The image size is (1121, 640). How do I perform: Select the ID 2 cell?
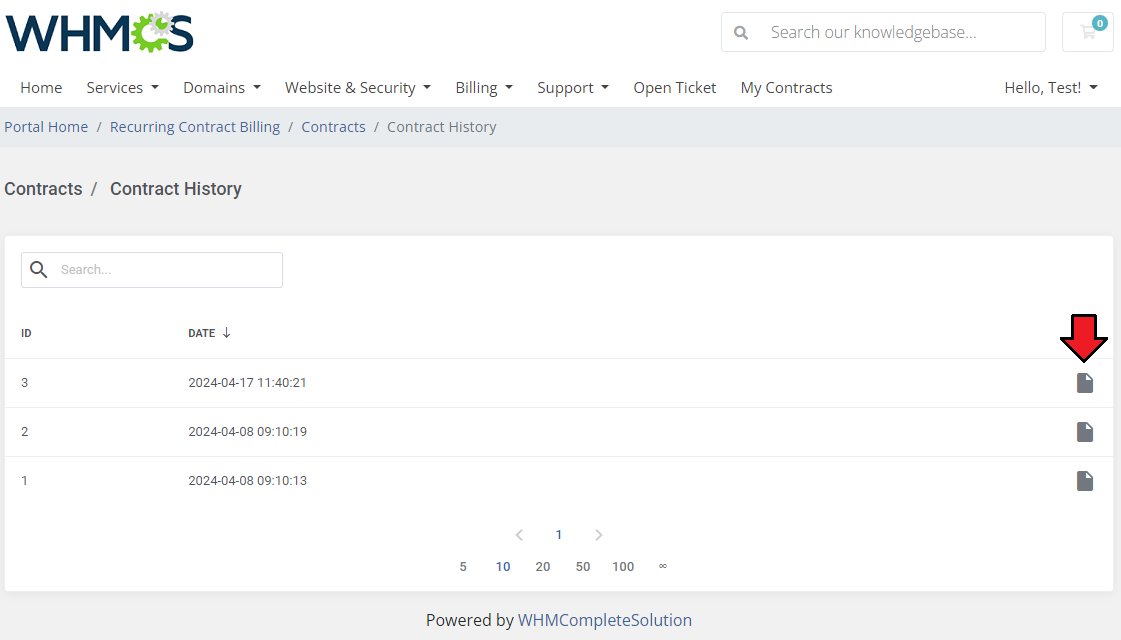click(24, 432)
